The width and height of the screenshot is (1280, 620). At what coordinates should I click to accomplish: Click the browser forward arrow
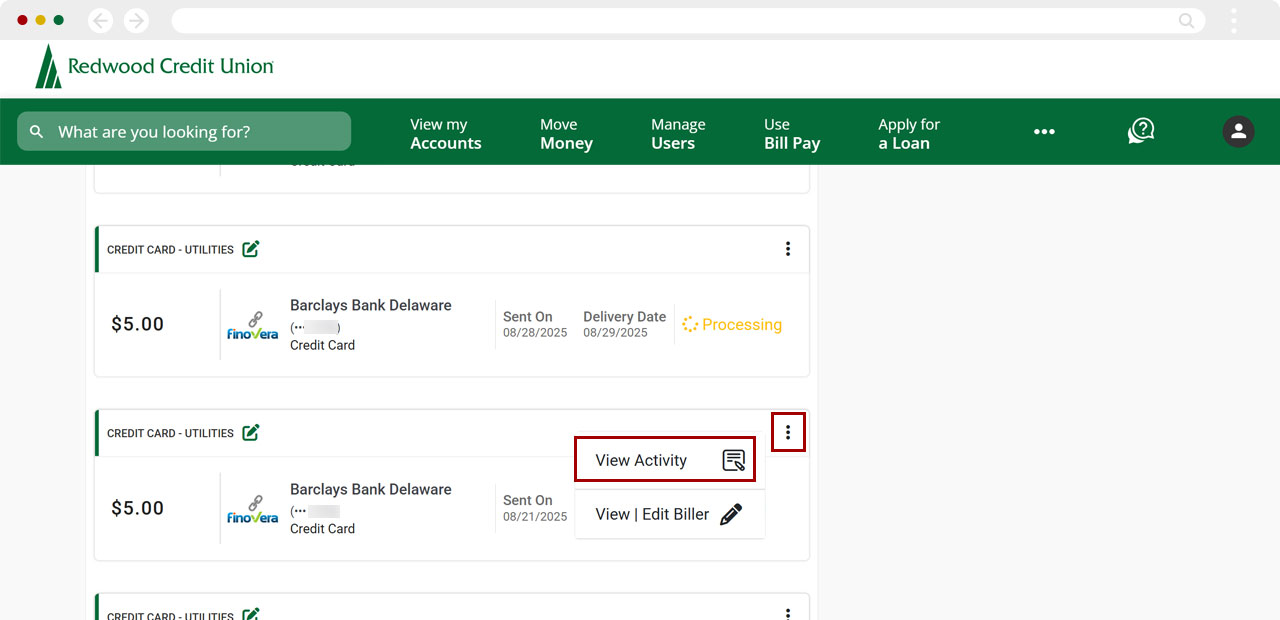(136, 19)
